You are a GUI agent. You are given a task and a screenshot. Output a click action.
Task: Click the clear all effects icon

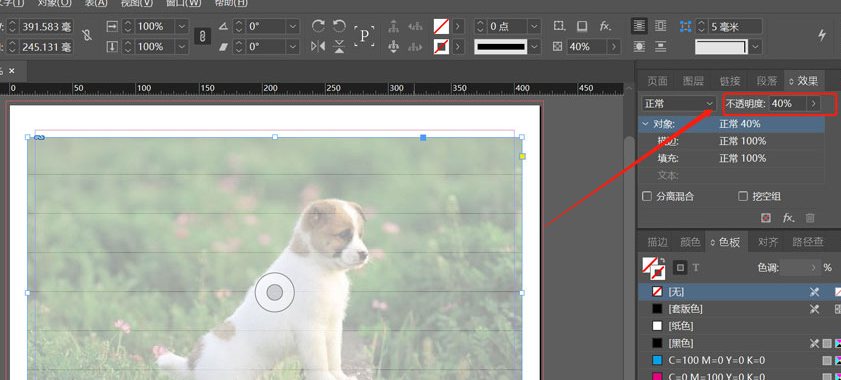pyautogui.click(x=766, y=218)
